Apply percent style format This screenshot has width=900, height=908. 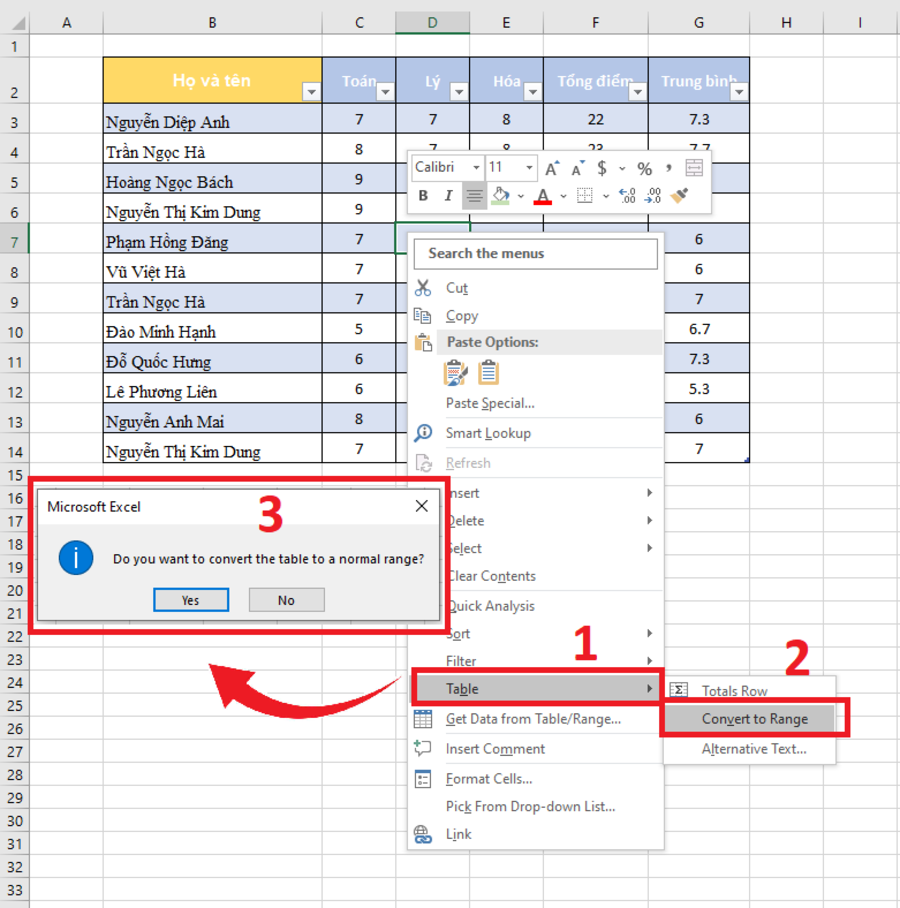coord(645,169)
